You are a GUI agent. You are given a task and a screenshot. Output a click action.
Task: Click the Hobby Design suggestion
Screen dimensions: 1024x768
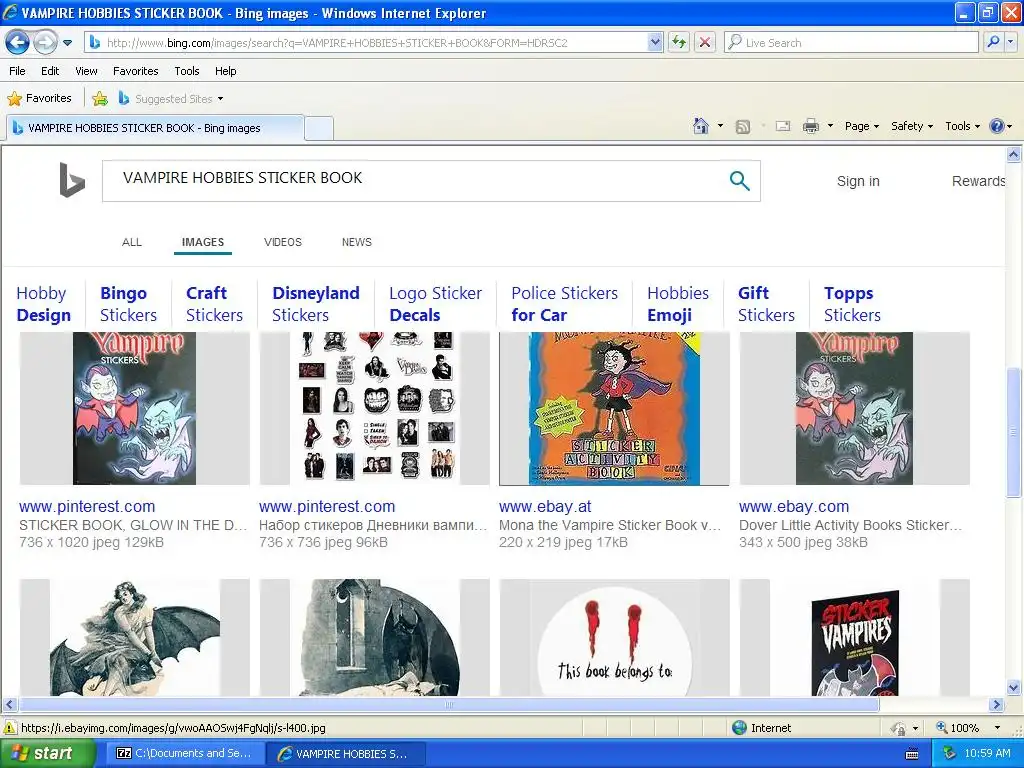[x=43, y=304]
